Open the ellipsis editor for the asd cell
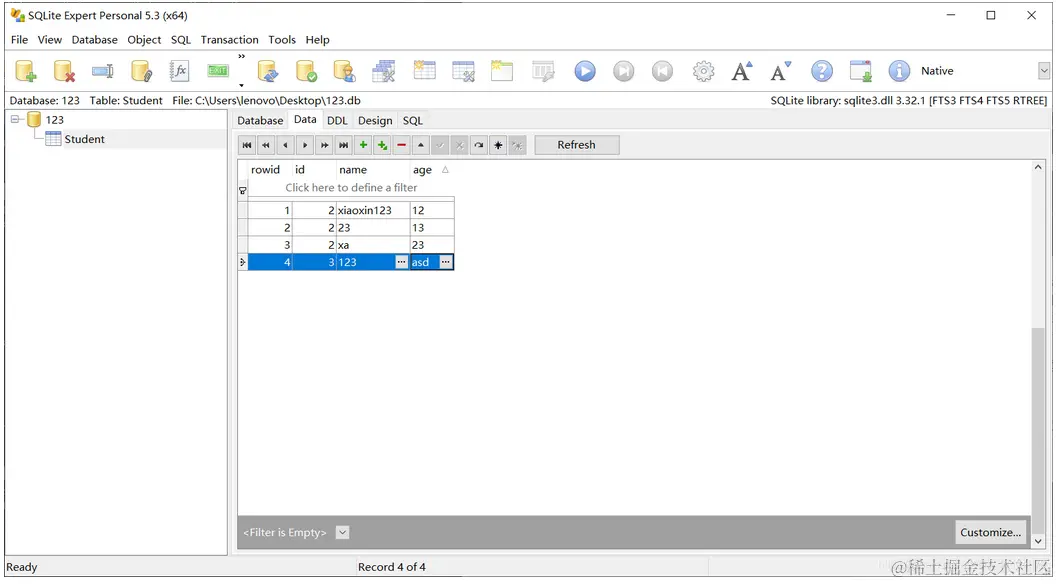Image resolution: width=1057 pixels, height=584 pixels. (446, 262)
